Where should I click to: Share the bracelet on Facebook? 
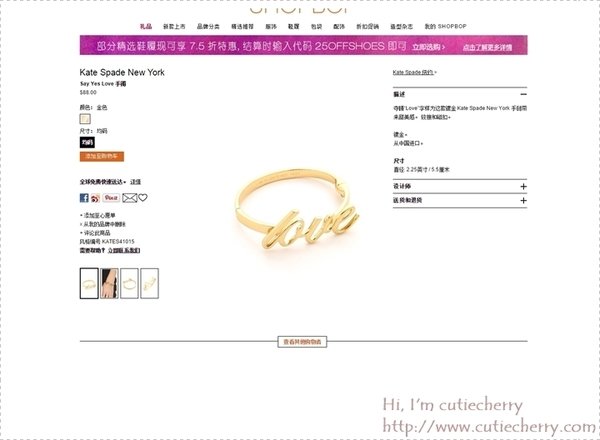pos(84,198)
